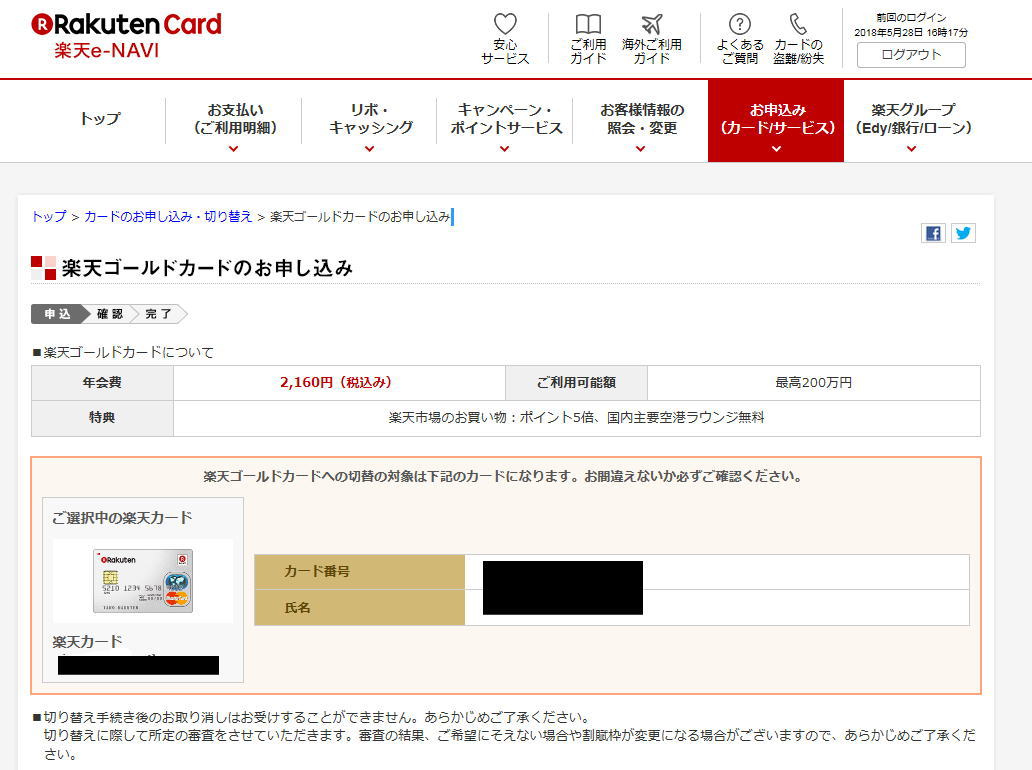Click the 氏名 label cell
The image size is (1032, 770).
(x=359, y=607)
